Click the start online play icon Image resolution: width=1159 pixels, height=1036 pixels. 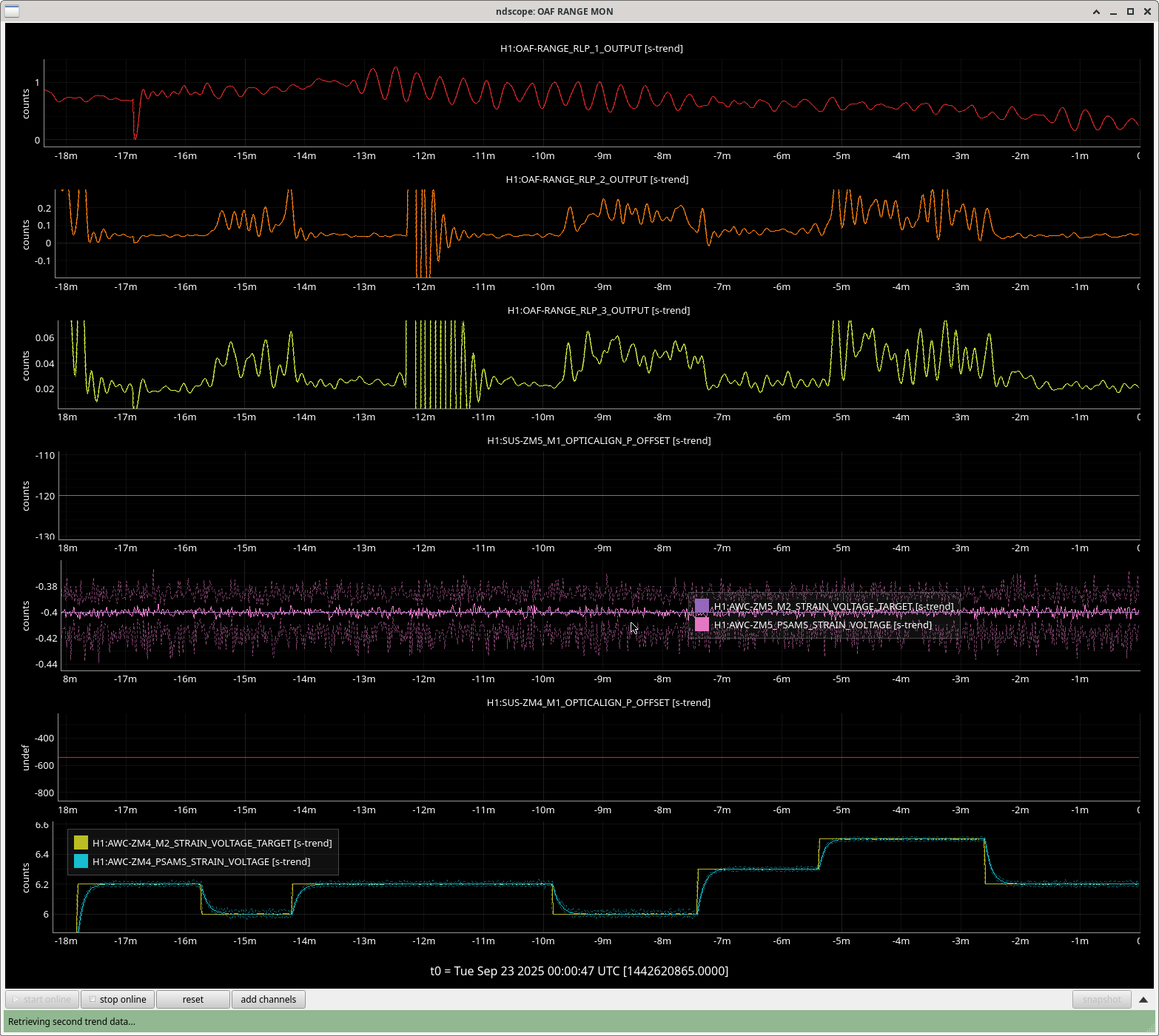[16, 999]
